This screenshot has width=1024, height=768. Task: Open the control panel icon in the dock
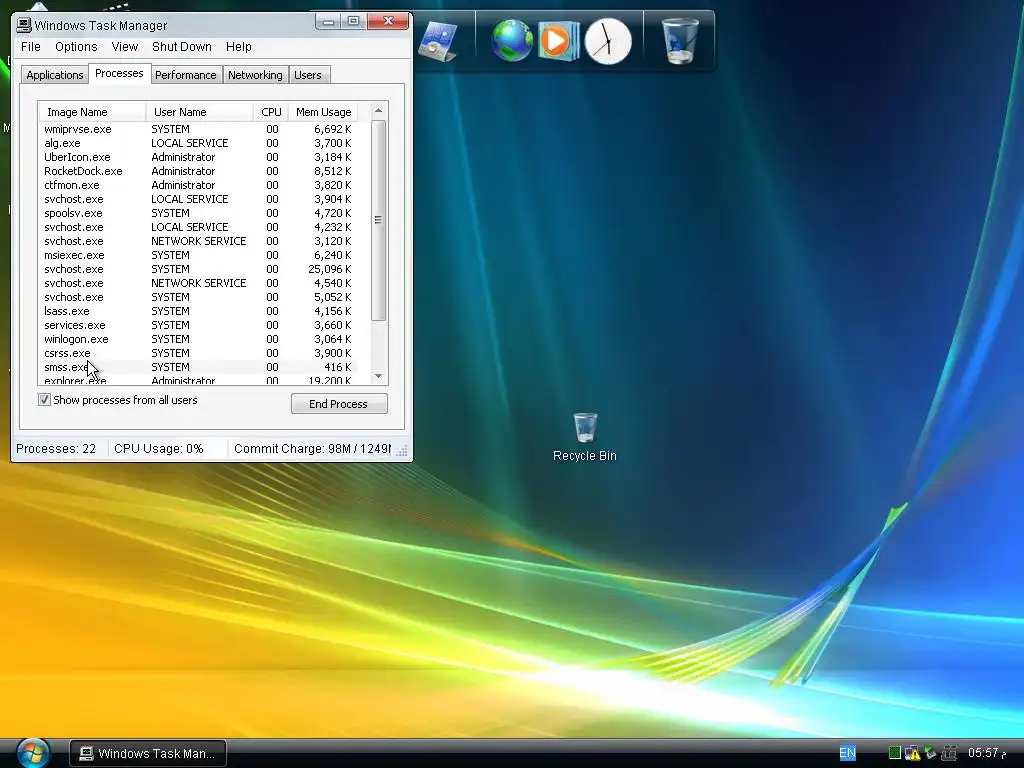[x=437, y=41]
